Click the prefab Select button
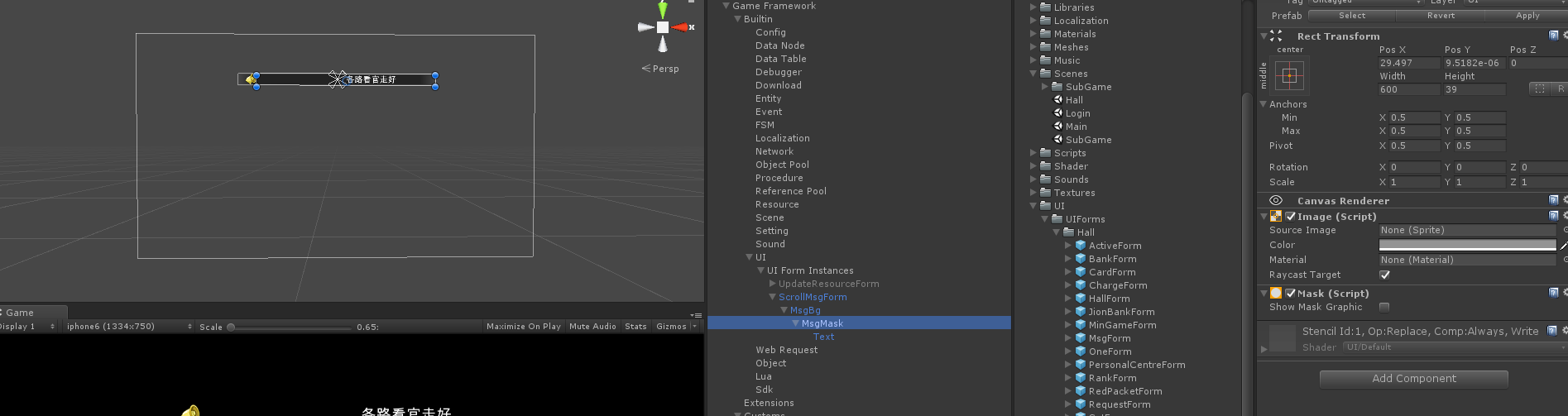This screenshot has height=416, width=1568. tap(1352, 16)
